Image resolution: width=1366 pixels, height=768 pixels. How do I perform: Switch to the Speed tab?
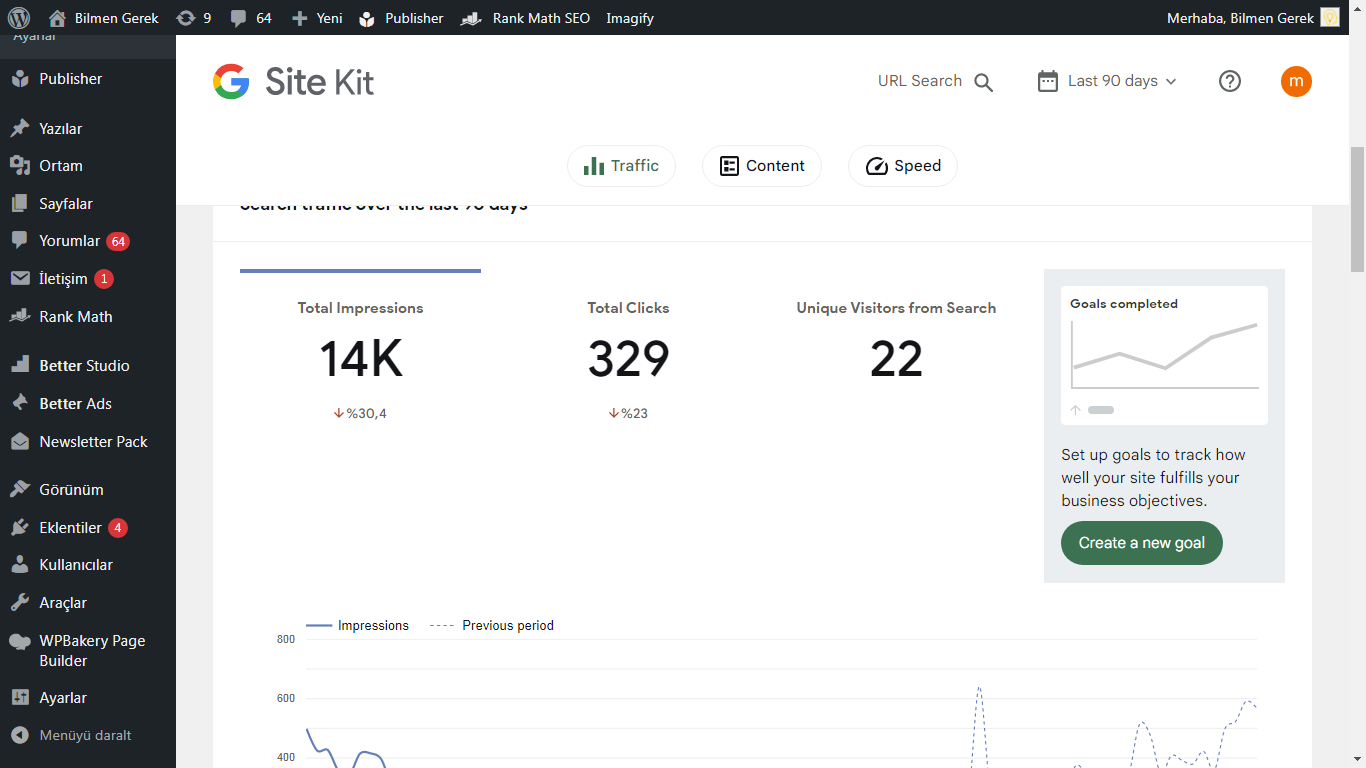pyautogui.click(x=903, y=166)
